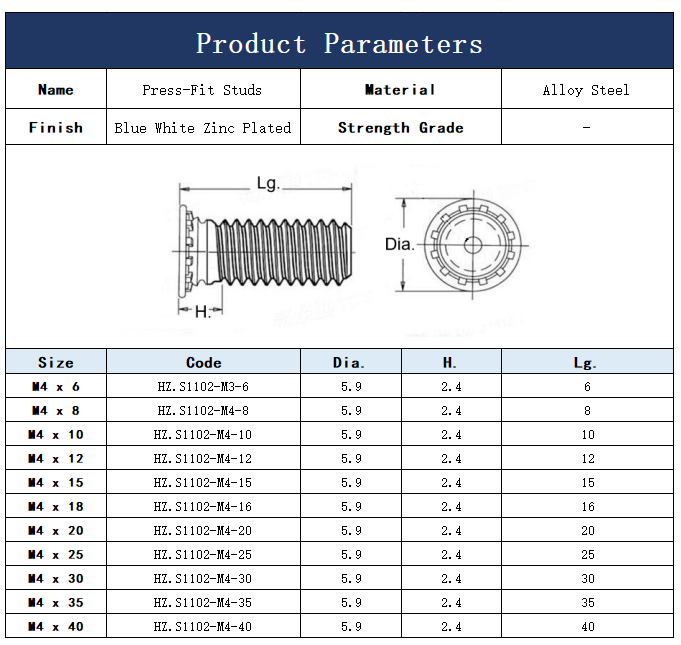Viewport: 681px width, 645px height.
Task: Select the Alloy Steel material cell
Action: [x=586, y=90]
